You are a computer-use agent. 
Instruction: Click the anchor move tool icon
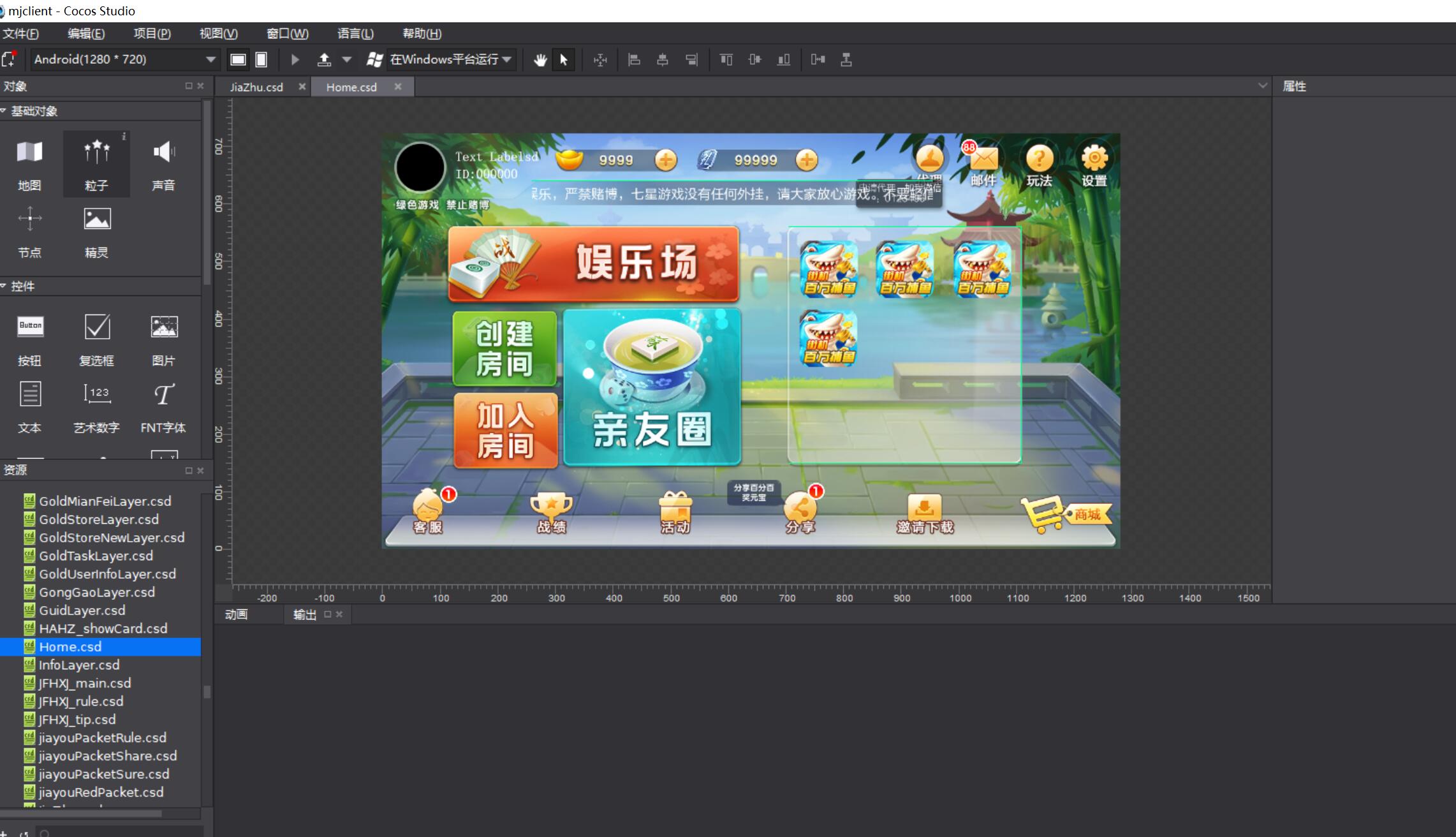tap(600, 60)
